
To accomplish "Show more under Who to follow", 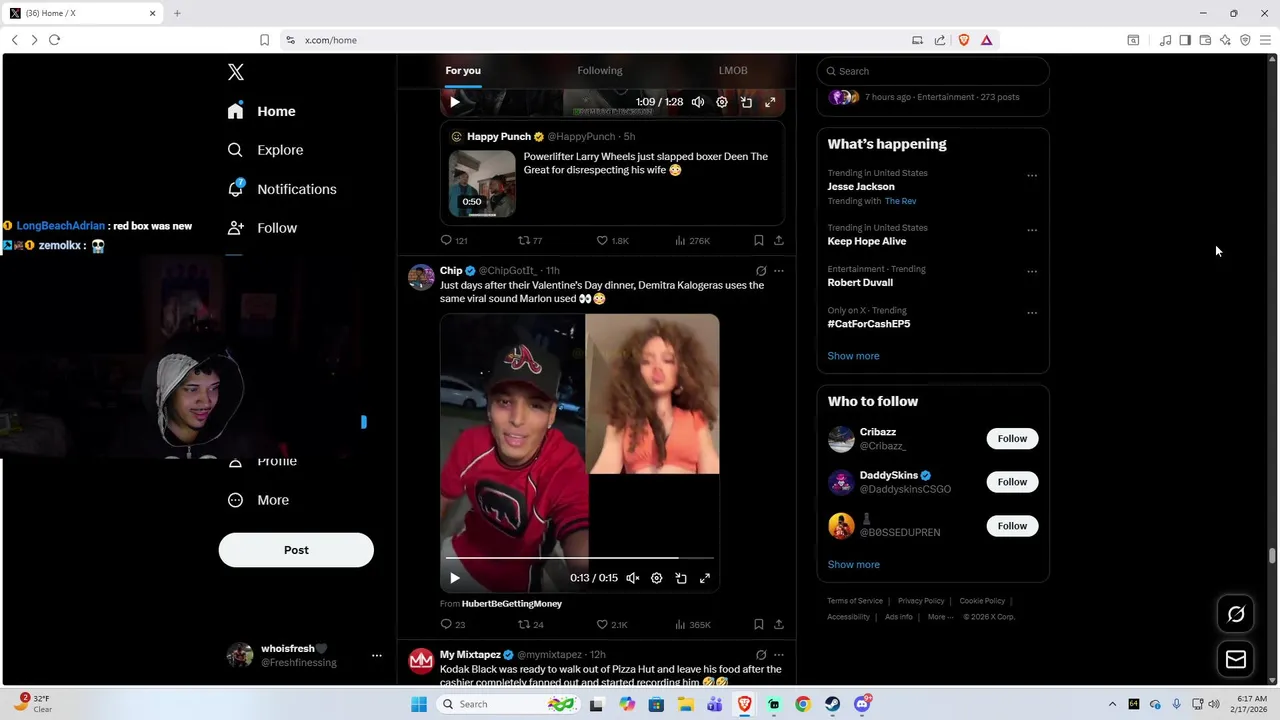I will coord(853,565).
